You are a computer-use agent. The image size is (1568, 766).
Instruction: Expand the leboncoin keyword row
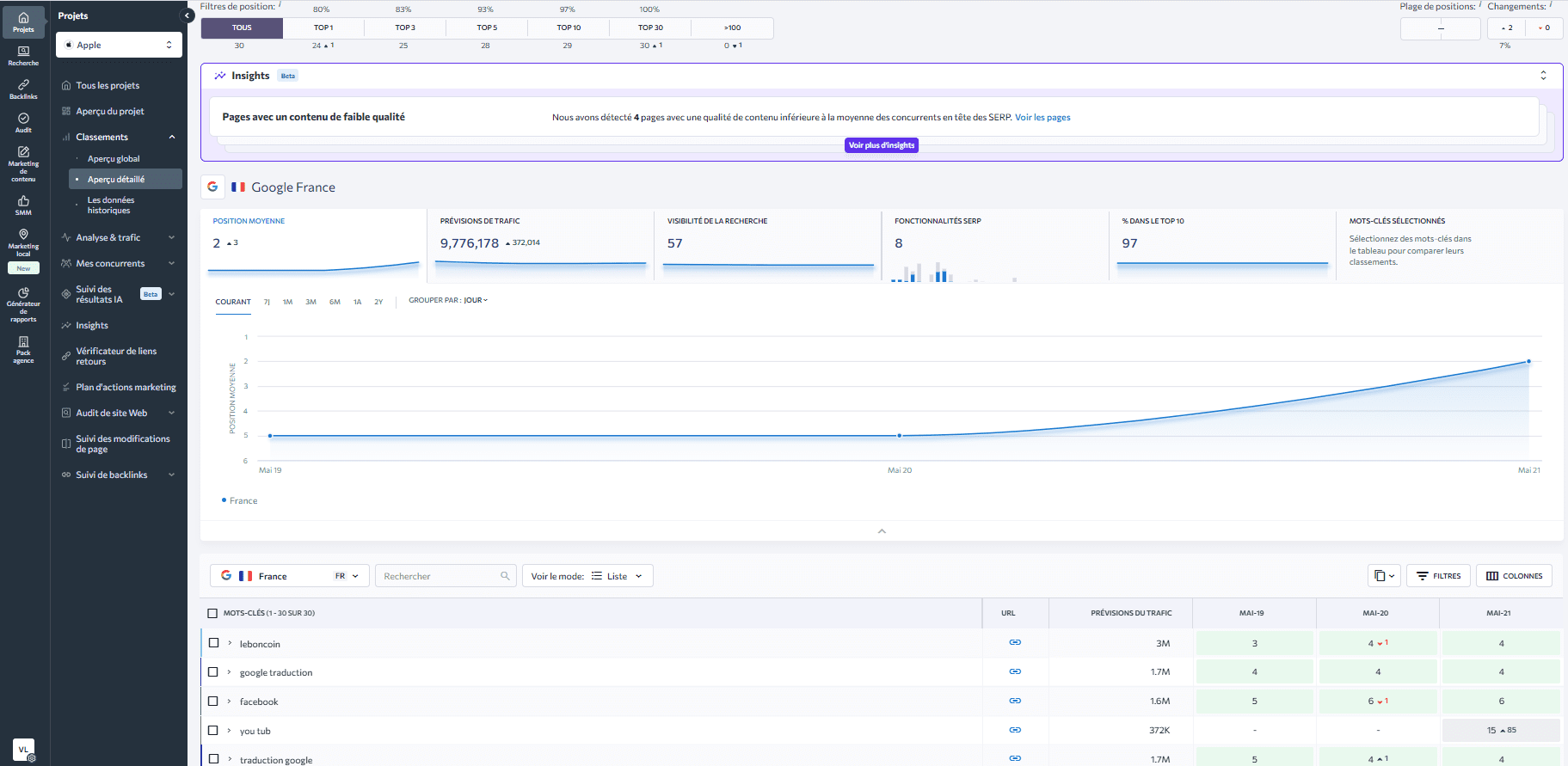(x=230, y=643)
